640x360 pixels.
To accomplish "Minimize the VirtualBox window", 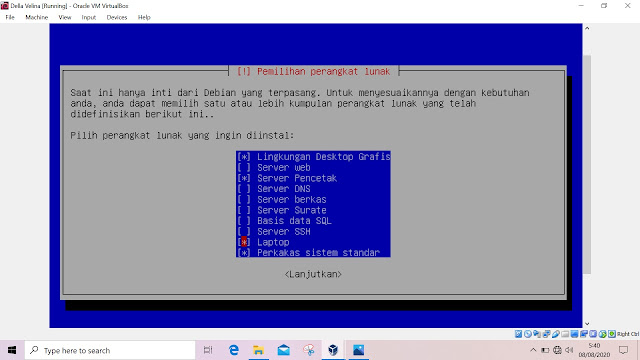I will click(x=581, y=6).
